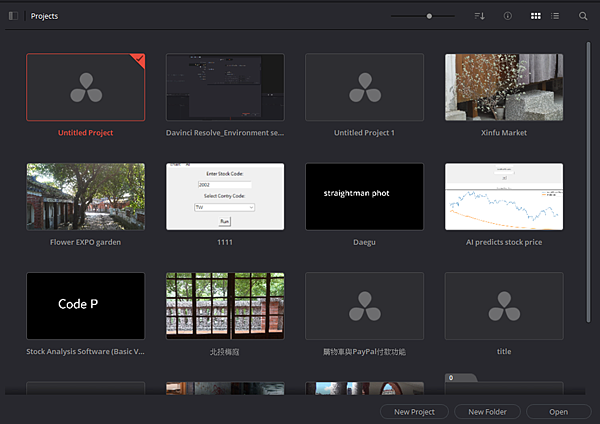Select the Xinfu Market project thumbnail
The image size is (600, 424).
point(504,87)
